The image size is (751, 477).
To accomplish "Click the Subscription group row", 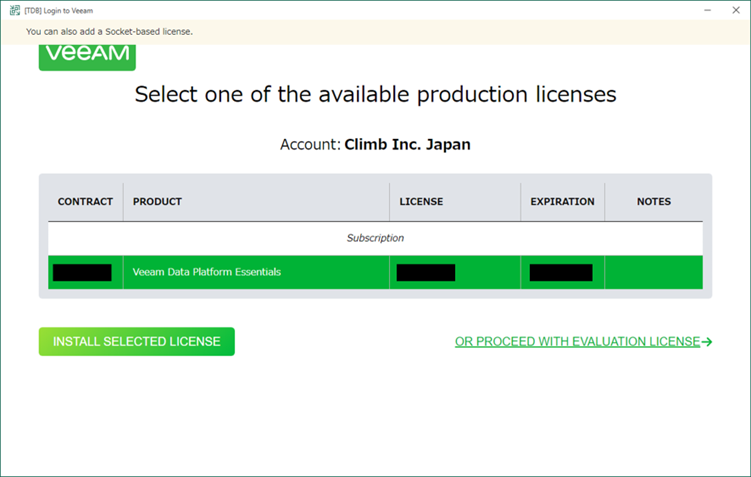I will (x=375, y=238).
